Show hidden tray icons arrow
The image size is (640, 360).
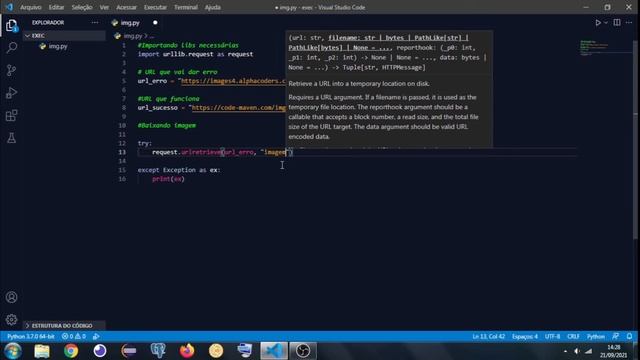[x=565, y=351]
